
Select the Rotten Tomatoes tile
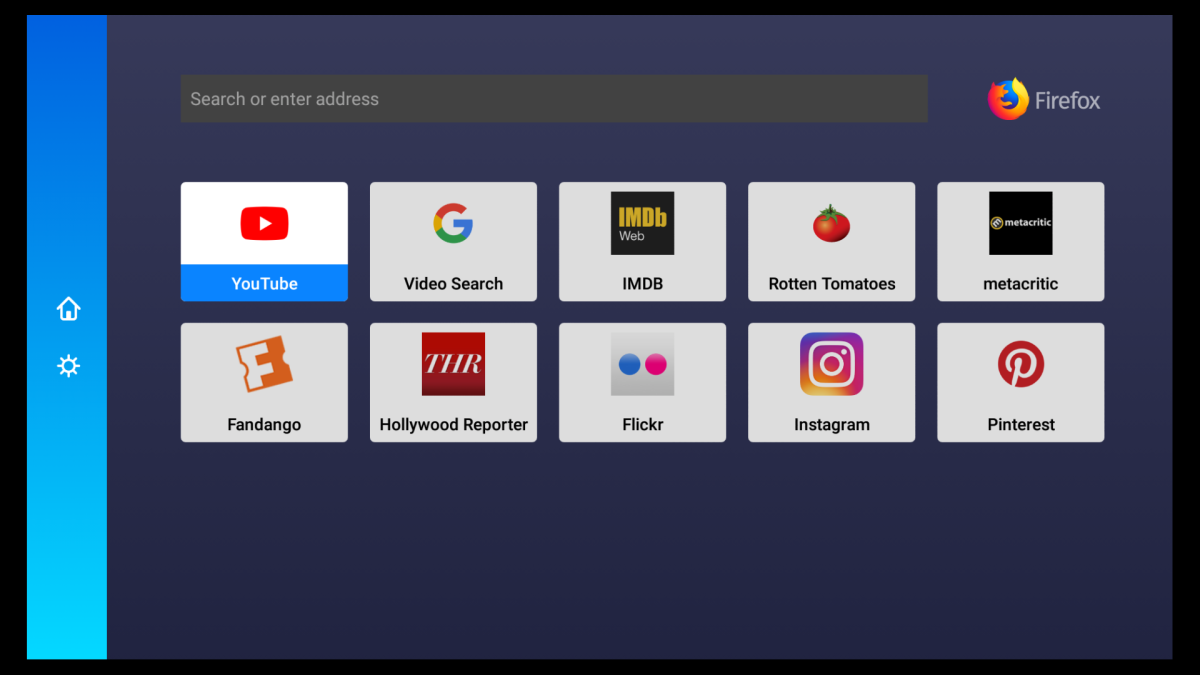[x=831, y=242]
